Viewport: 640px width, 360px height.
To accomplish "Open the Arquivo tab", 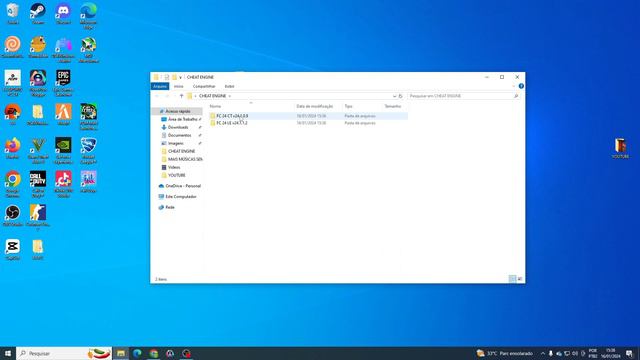I will tap(160, 86).
